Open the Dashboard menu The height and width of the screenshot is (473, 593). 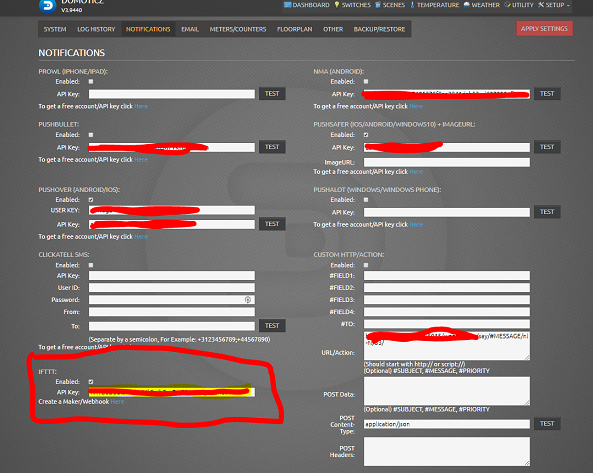coord(307,5)
